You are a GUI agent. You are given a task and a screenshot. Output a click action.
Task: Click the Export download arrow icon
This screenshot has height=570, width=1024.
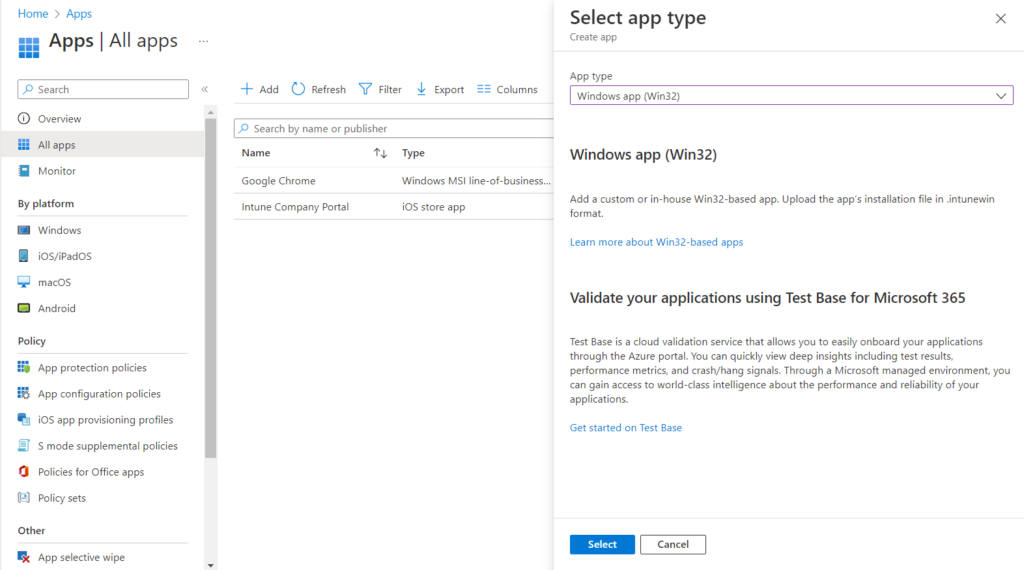[x=422, y=89]
